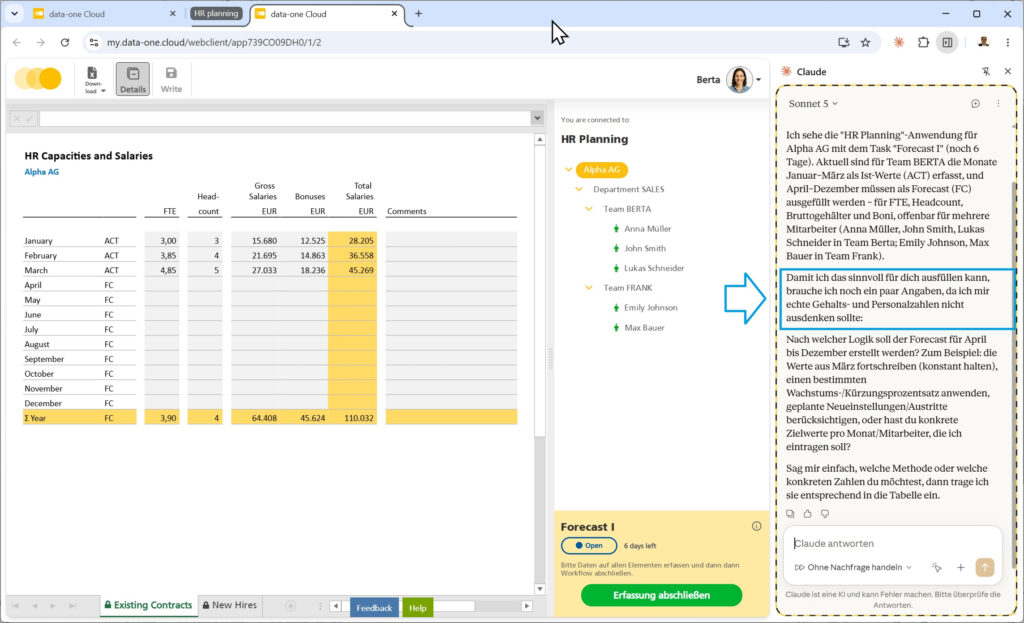Click the vertical scrollbar down arrow in sheet
1024x623 pixels.
point(539,588)
